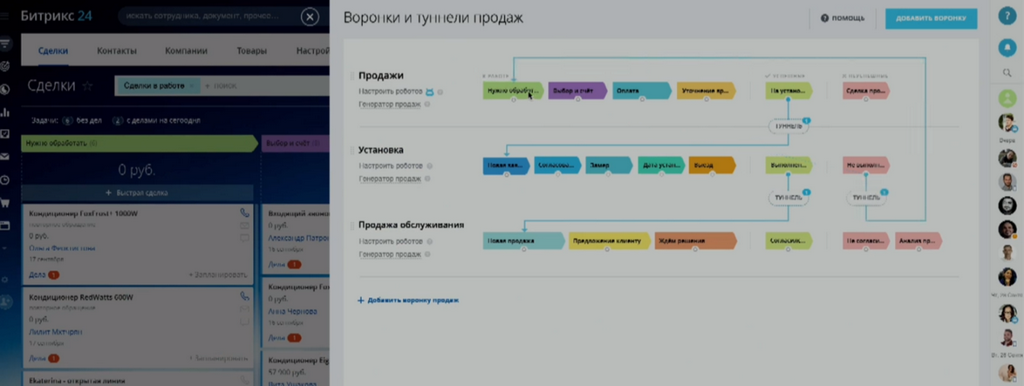This screenshot has width=1024, height=386.
Task: Click ТУННЕЛЬ pill below 'Не выполн...' stage
Action: click(866, 197)
